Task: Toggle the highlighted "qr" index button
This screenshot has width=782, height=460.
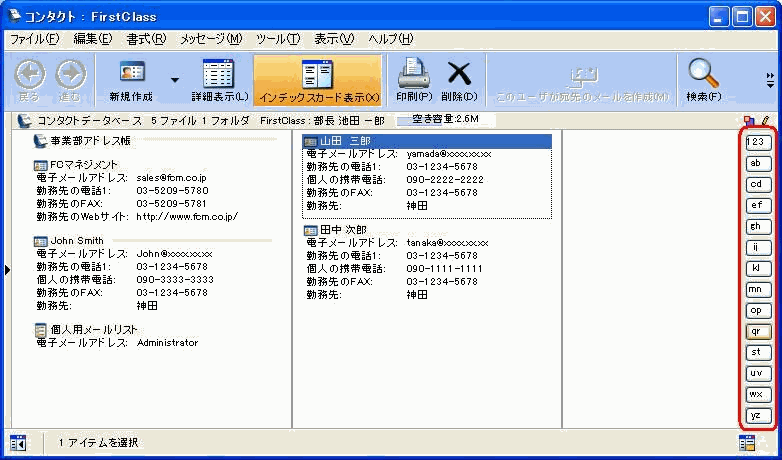Action: click(x=759, y=330)
